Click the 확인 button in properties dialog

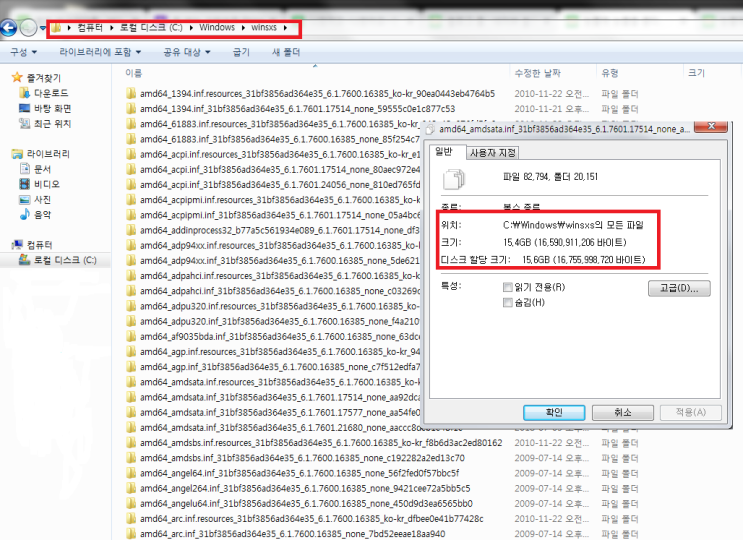554,413
